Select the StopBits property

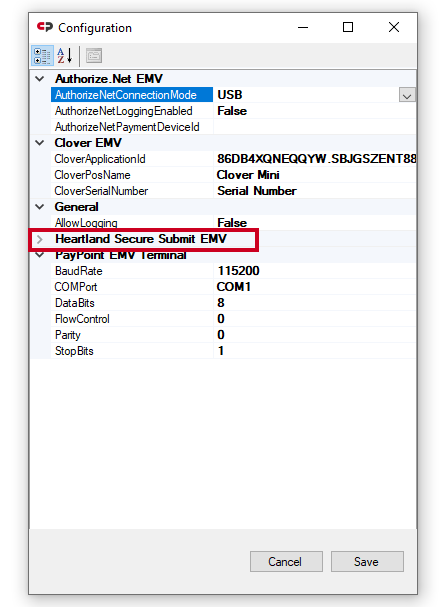(x=132, y=351)
